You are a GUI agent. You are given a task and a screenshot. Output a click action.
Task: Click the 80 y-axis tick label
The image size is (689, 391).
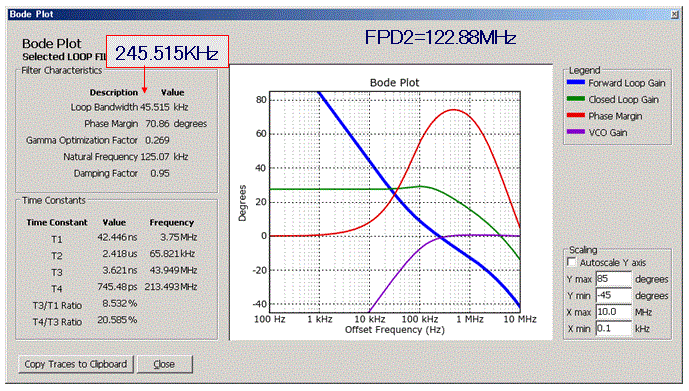pyautogui.click(x=261, y=100)
